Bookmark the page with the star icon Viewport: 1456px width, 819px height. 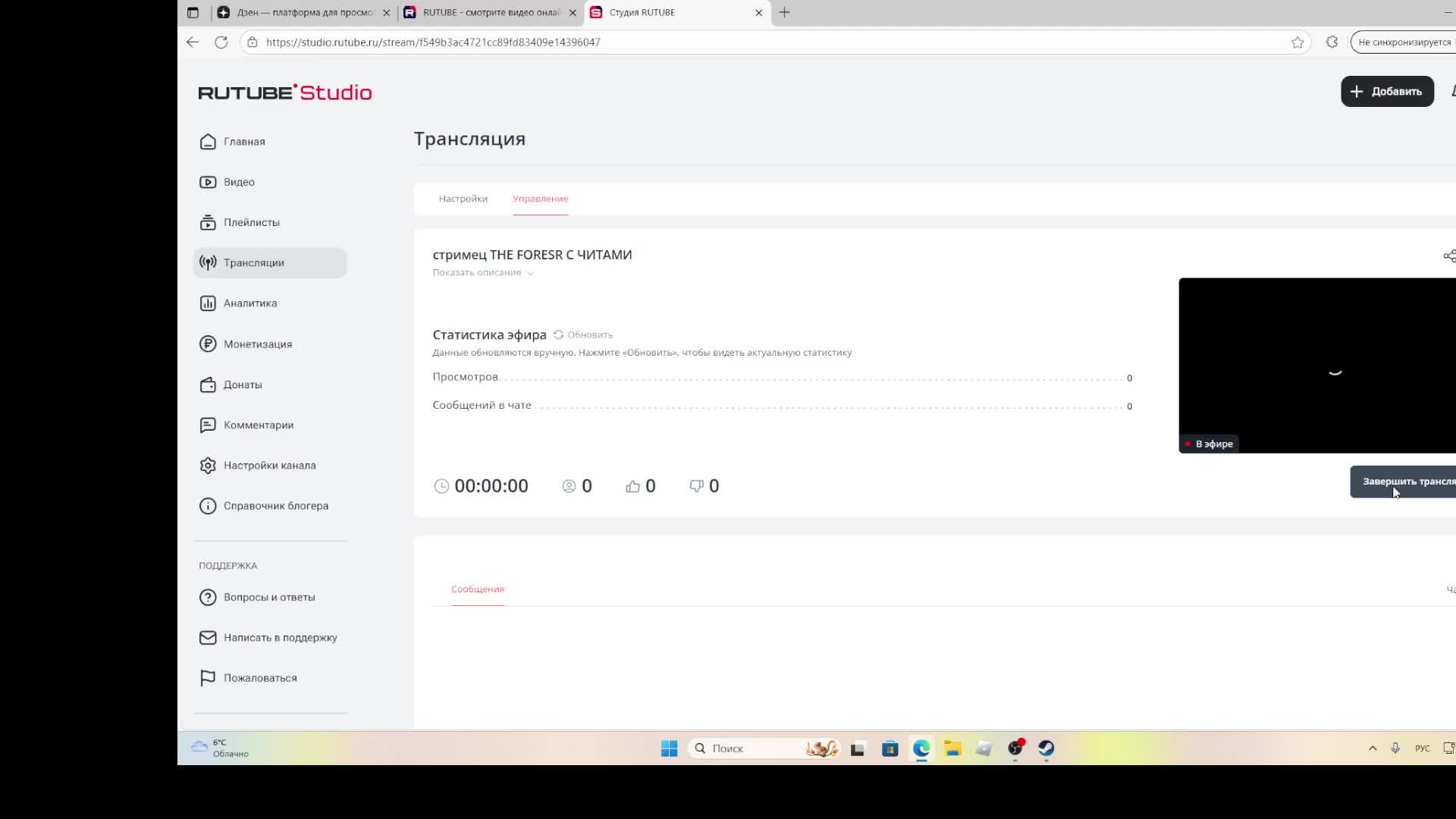click(1297, 42)
